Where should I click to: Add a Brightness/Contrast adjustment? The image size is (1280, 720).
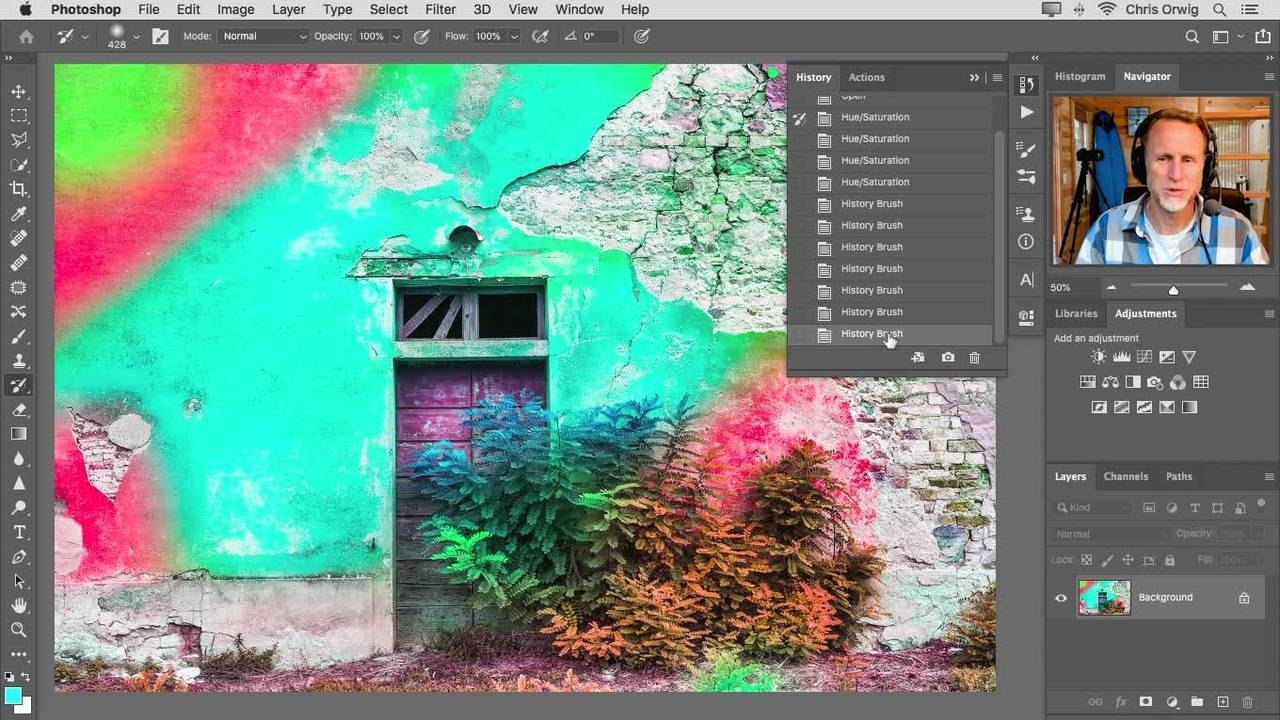click(x=1099, y=357)
